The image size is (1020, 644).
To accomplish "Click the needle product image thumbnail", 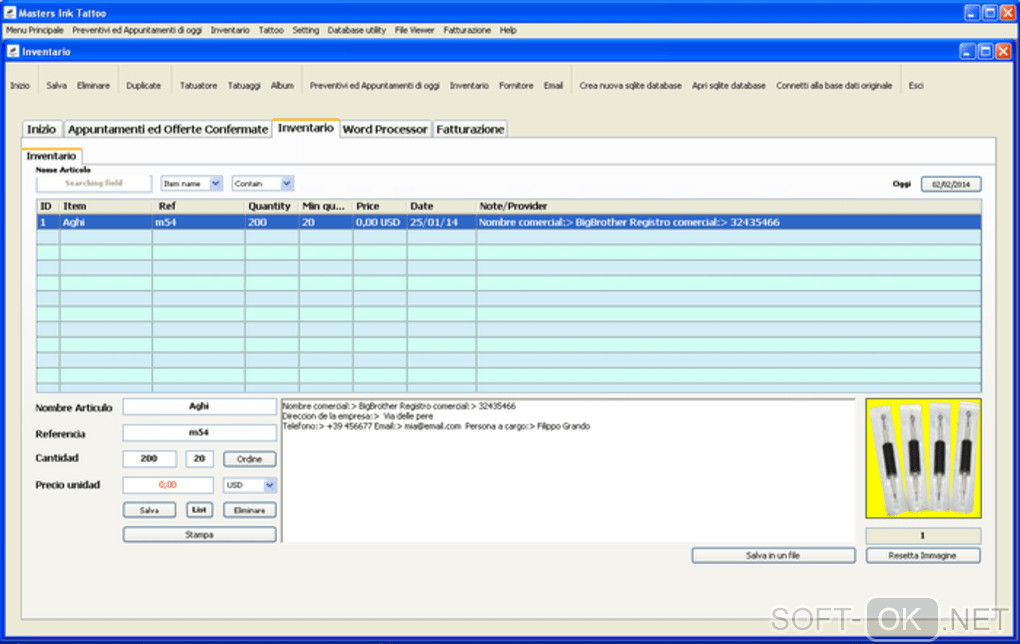I will 923,458.
